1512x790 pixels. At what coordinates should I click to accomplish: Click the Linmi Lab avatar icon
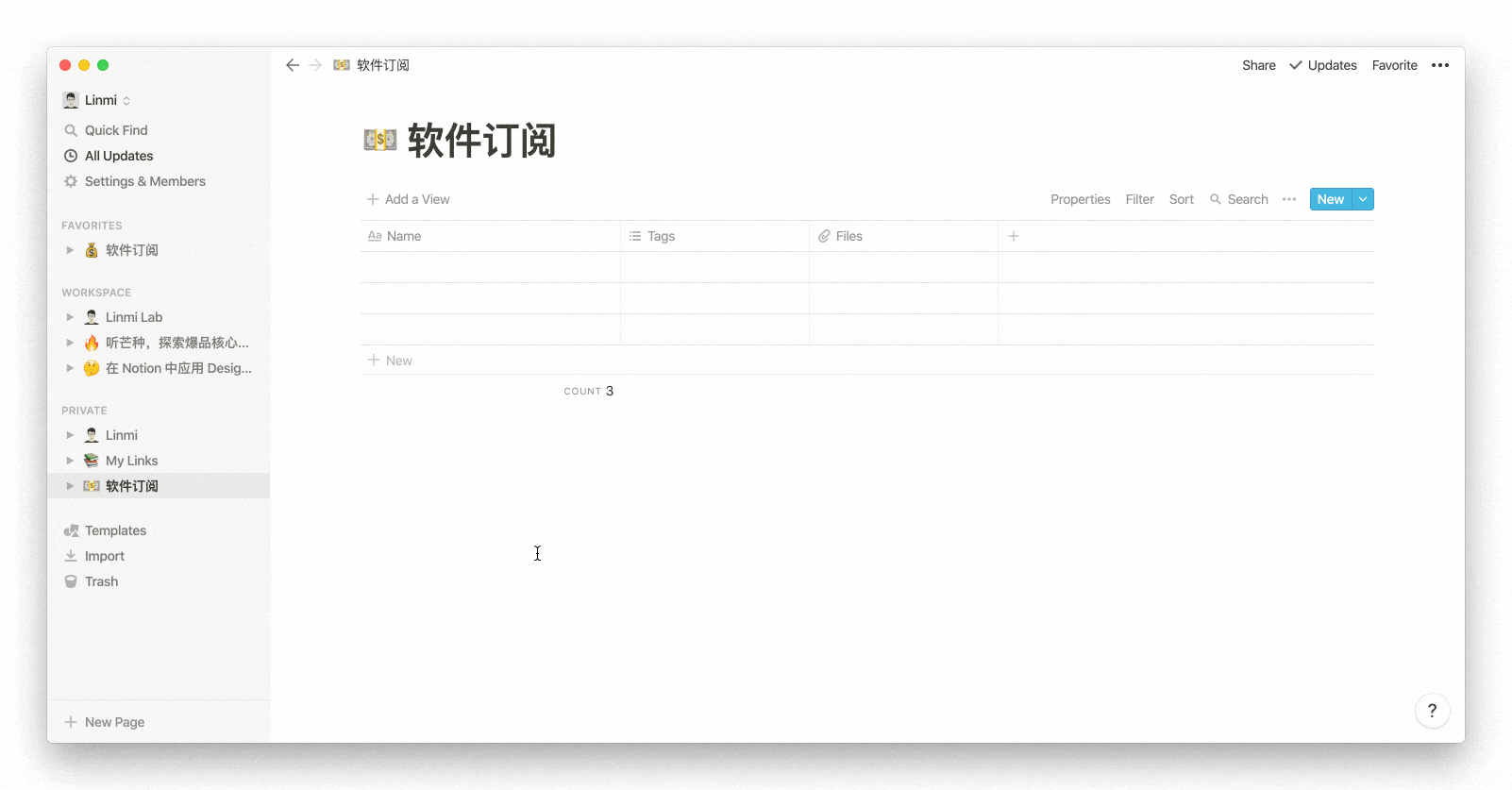[x=92, y=317]
